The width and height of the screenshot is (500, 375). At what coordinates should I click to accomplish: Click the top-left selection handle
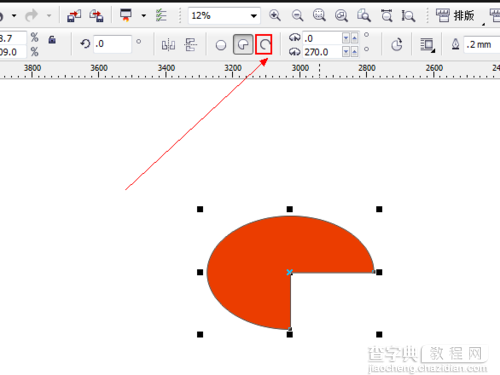click(x=200, y=209)
